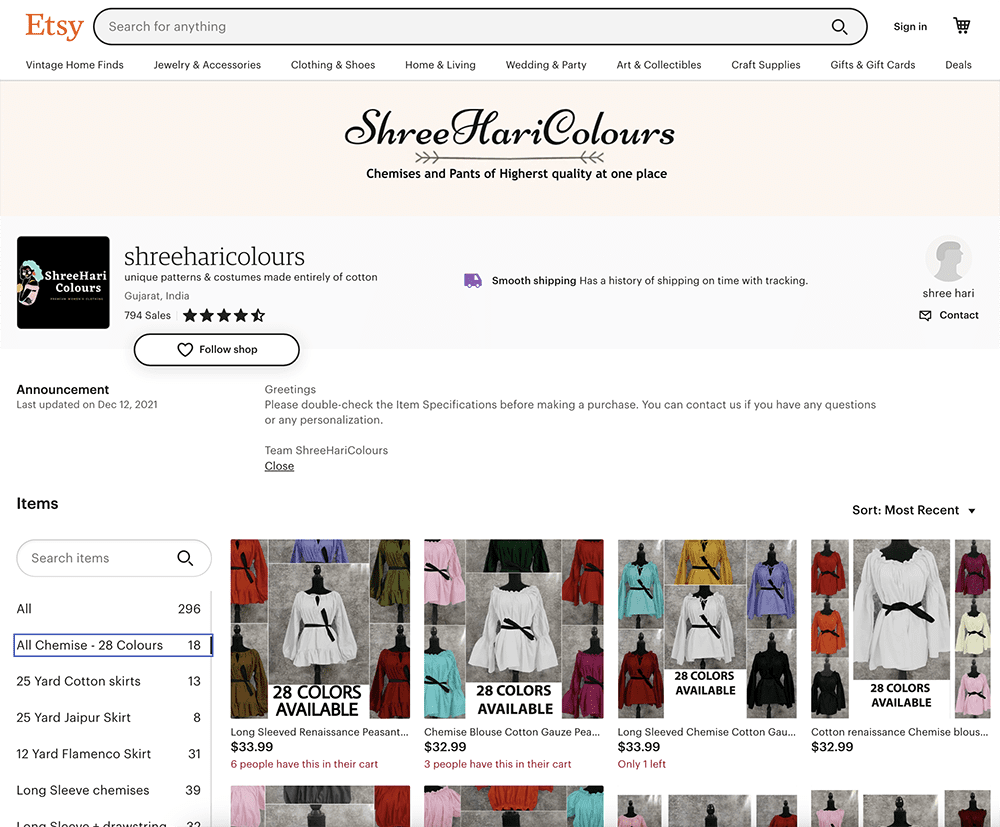
Task: Open Art & Collectibles category
Action: [659, 65]
